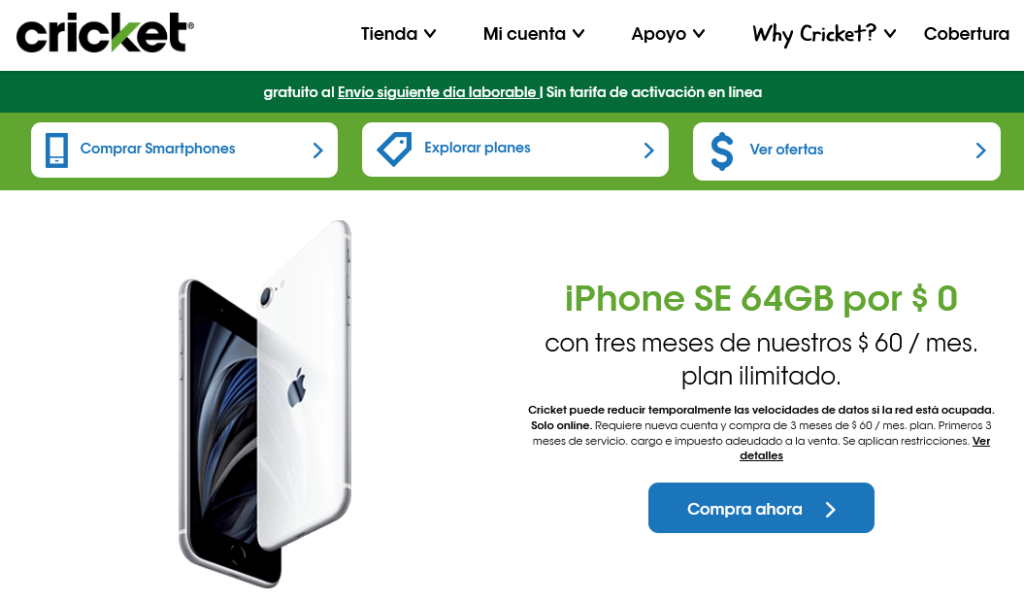Click the iPhone SE product image

tap(265, 404)
